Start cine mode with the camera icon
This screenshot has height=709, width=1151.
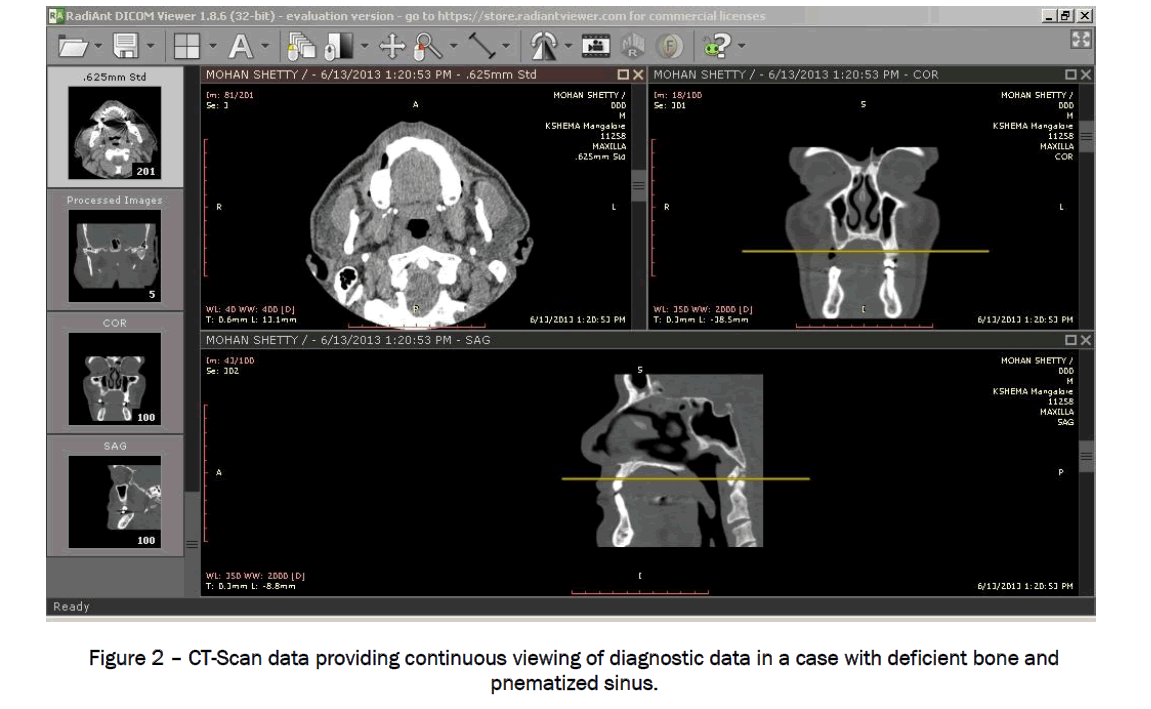click(x=597, y=45)
